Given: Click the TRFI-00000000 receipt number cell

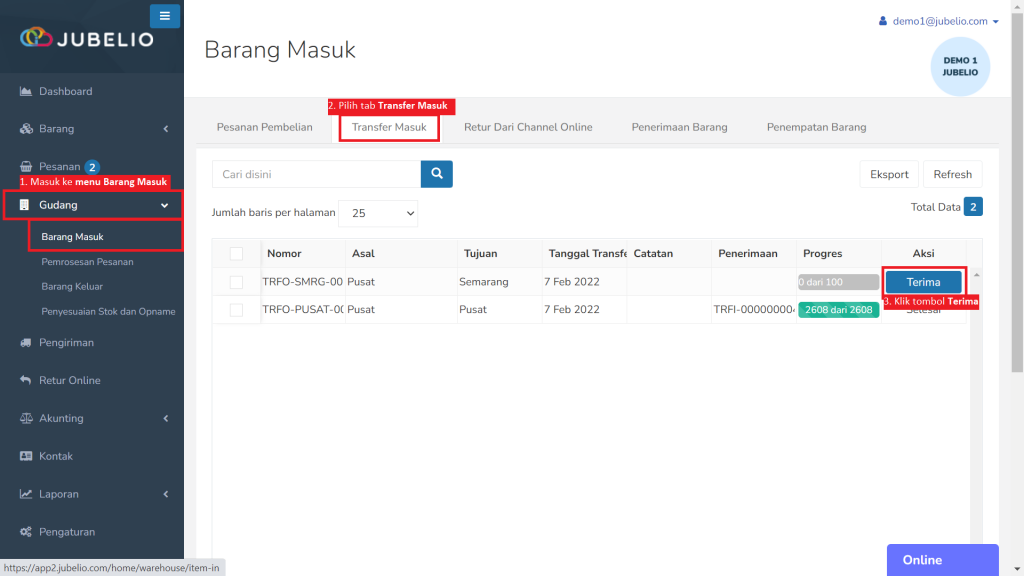Looking at the screenshot, I should 754,310.
